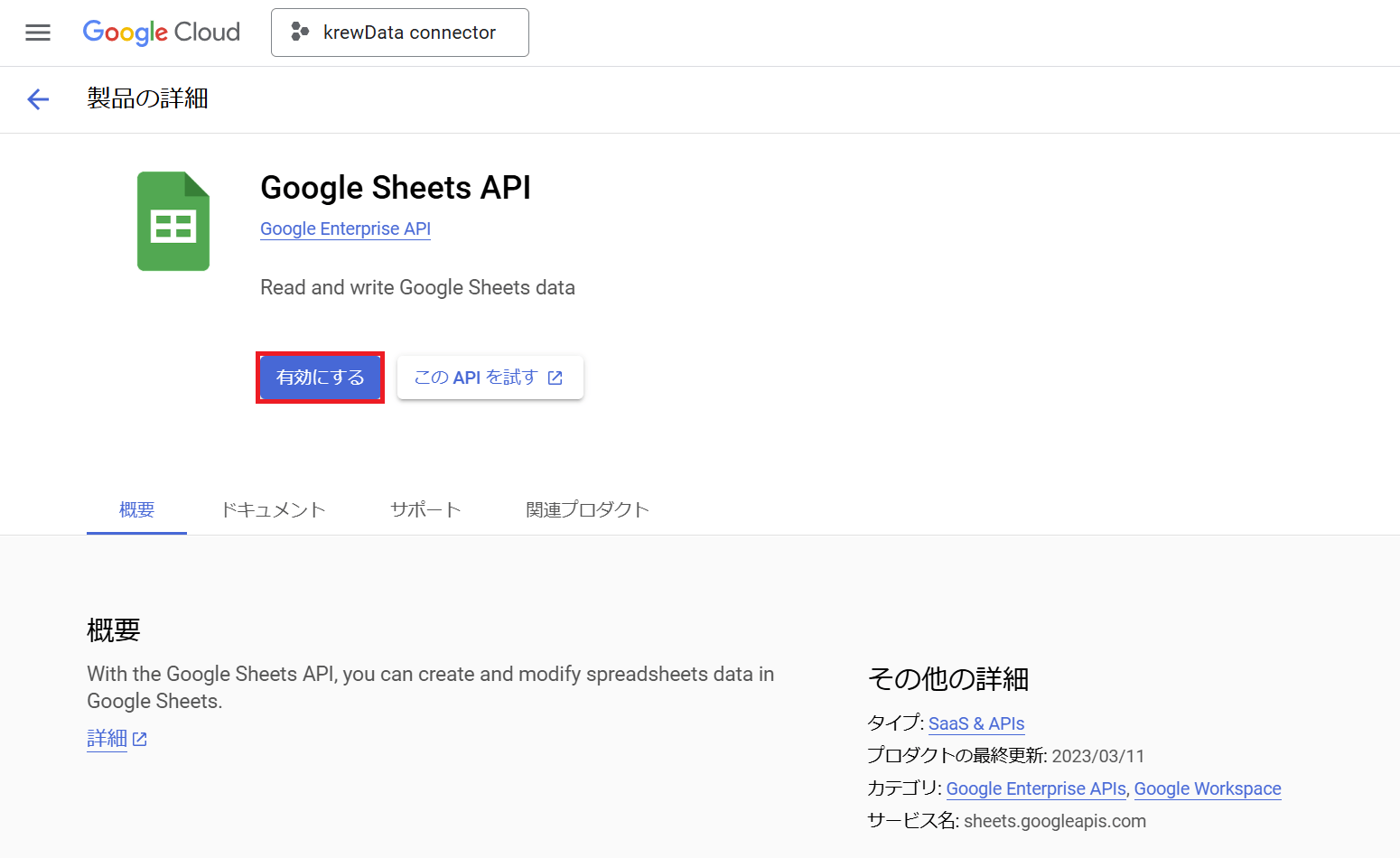1400x858 pixels.
Task: Open the Google Enterprise API link
Action: pyautogui.click(x=345, y=228)
